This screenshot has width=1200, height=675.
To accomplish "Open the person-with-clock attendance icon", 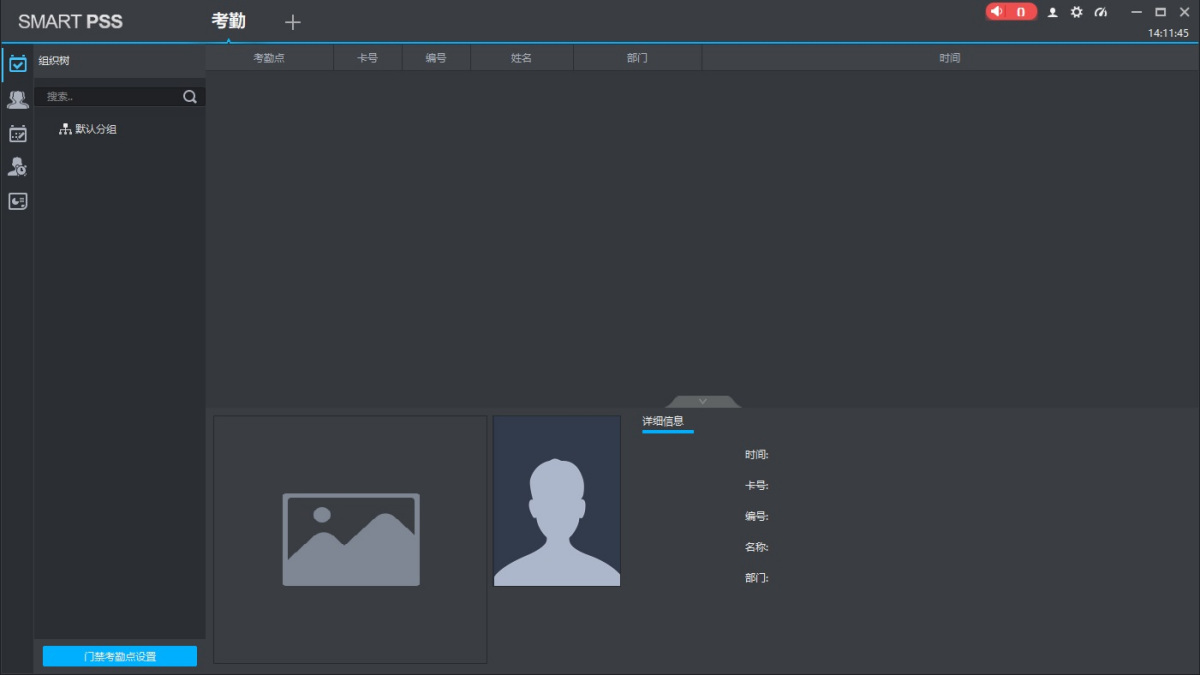I will point(17,167).
